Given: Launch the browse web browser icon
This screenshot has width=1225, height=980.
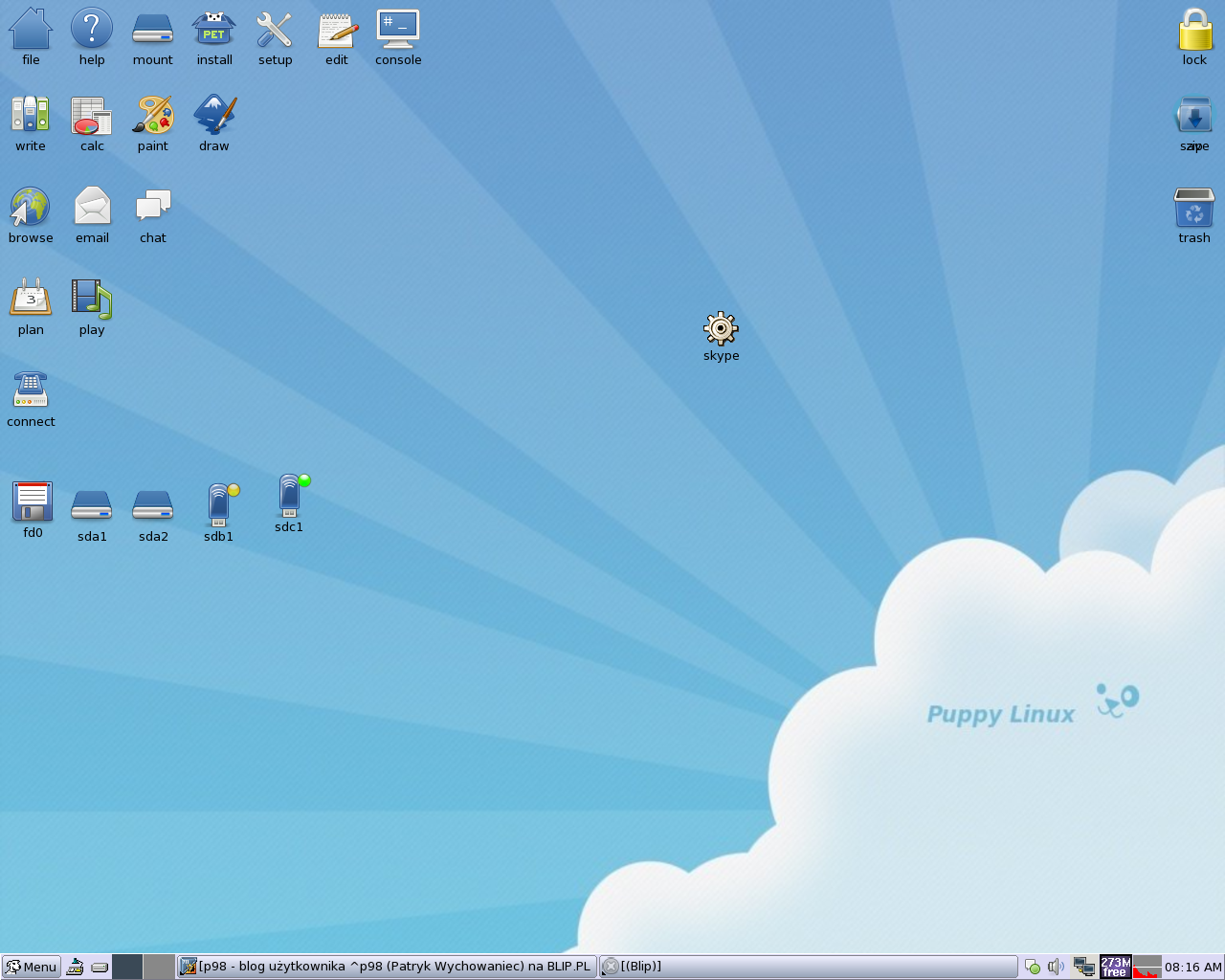Looking at the screenshot, I should pos(31,208).
